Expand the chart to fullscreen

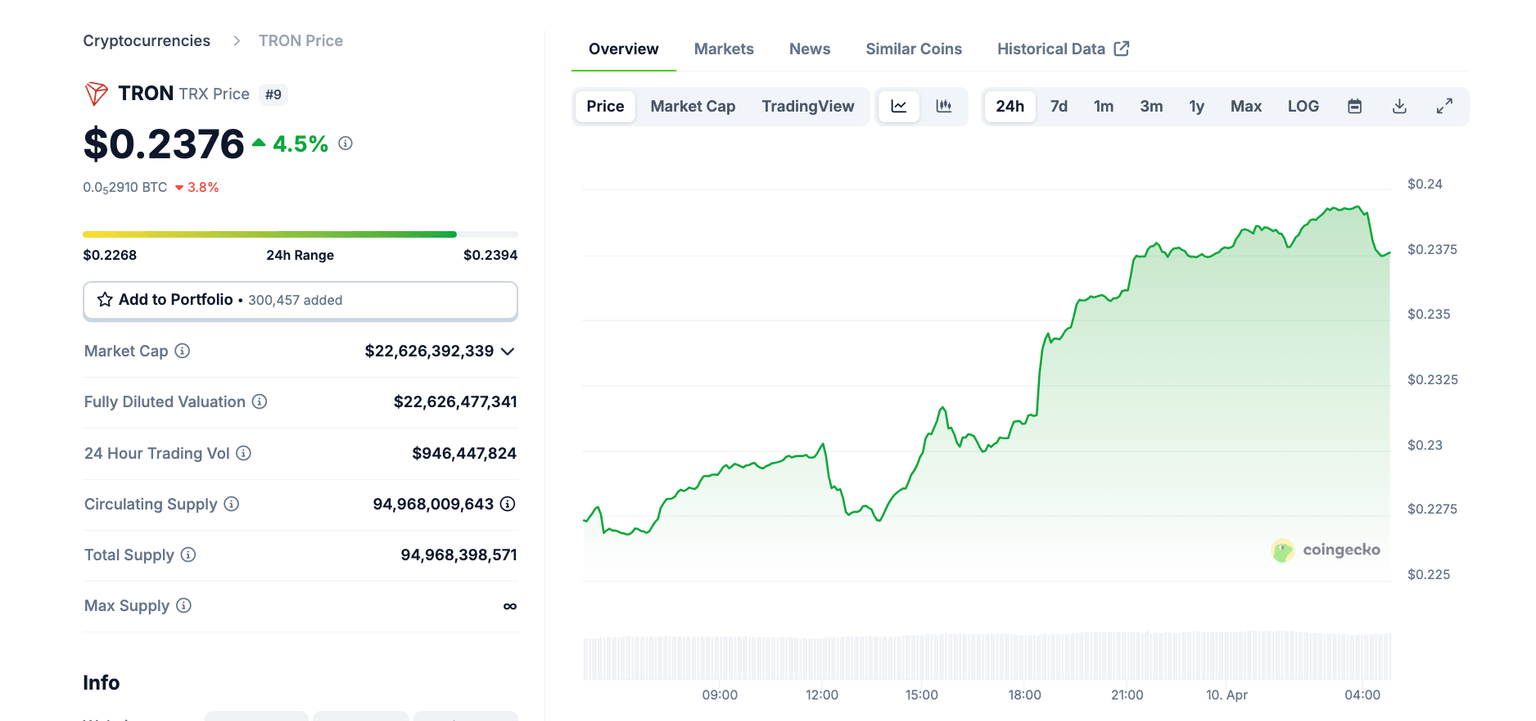point(1444,105)
